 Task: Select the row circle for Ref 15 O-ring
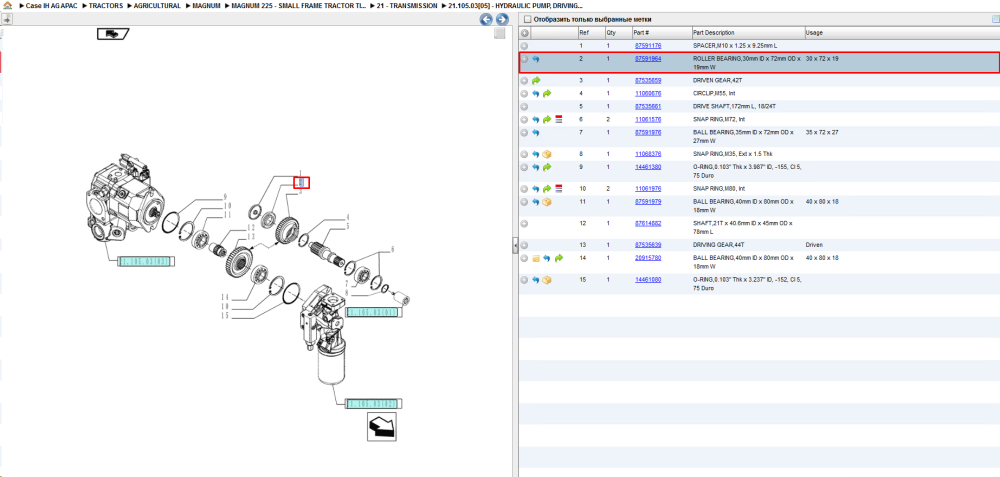pyautogui.click(x=524, y=280)
